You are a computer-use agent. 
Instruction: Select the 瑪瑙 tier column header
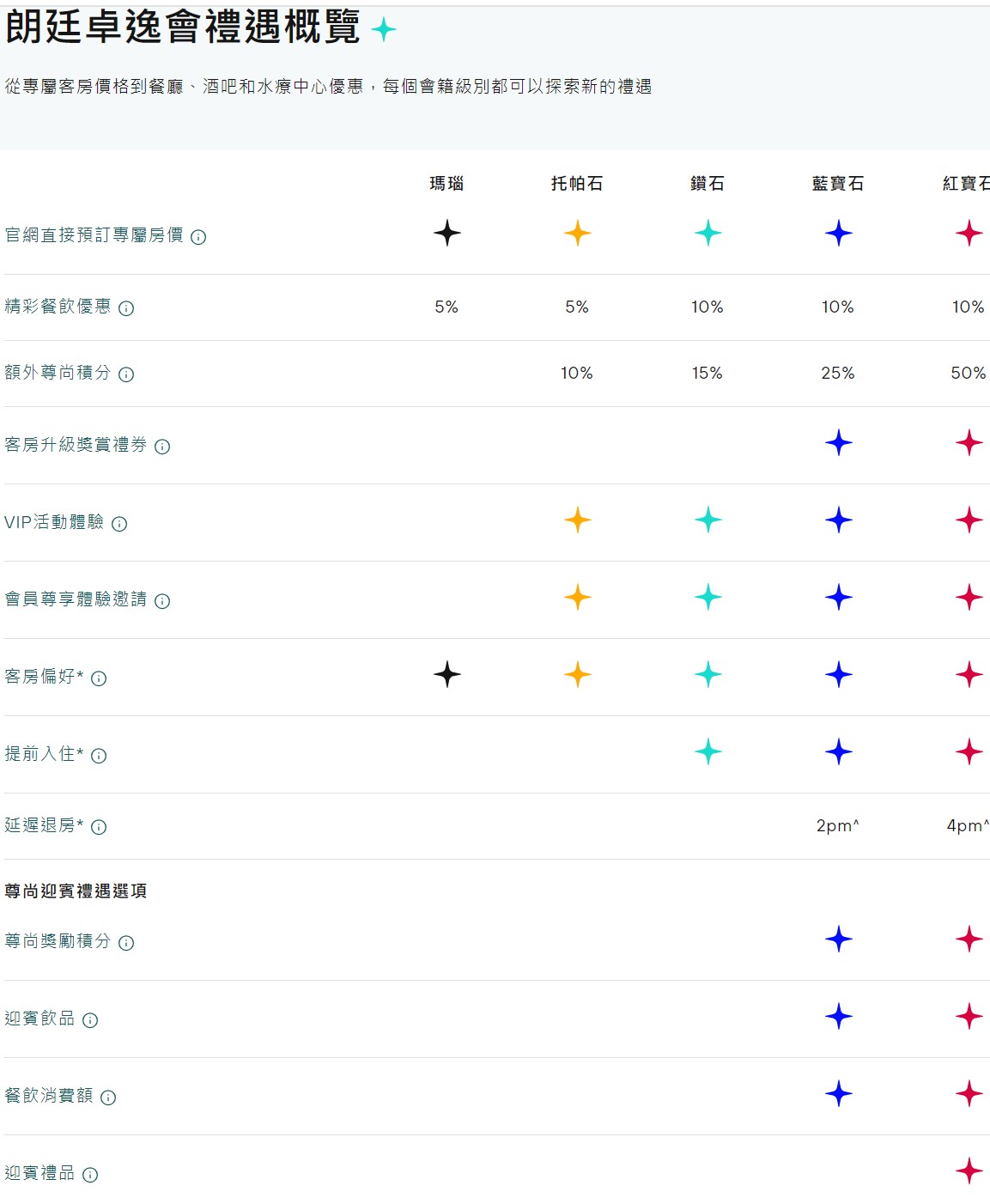coord(446,183)
